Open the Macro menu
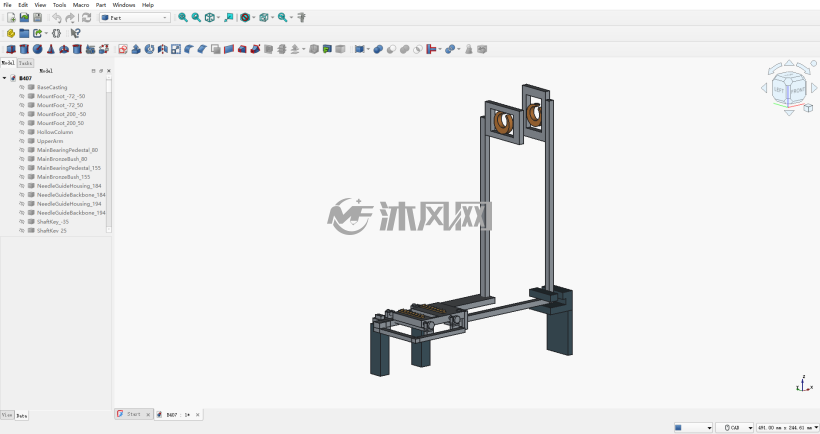Screen dimensions: 820x434 (81, 5)
